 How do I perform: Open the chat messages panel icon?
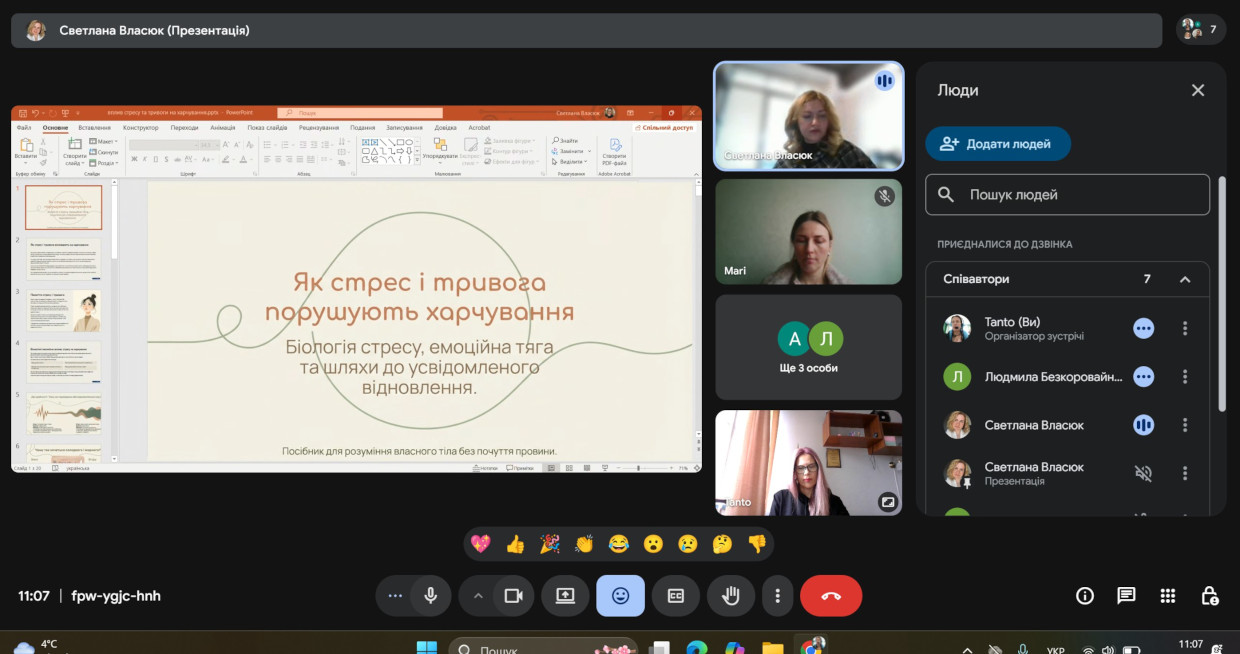(1126, 596)
